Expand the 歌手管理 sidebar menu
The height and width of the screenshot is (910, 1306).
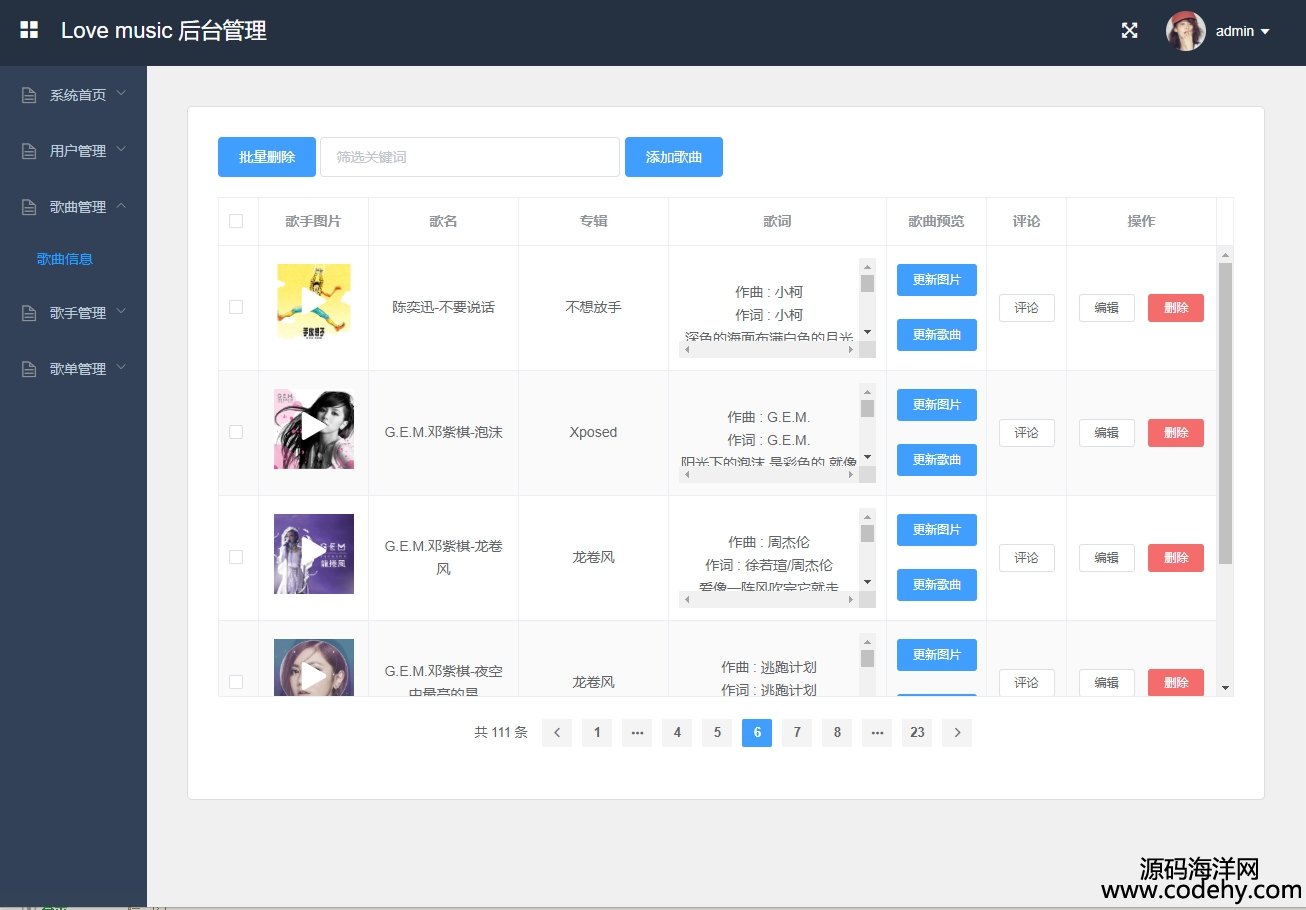[x=76, y=313]
